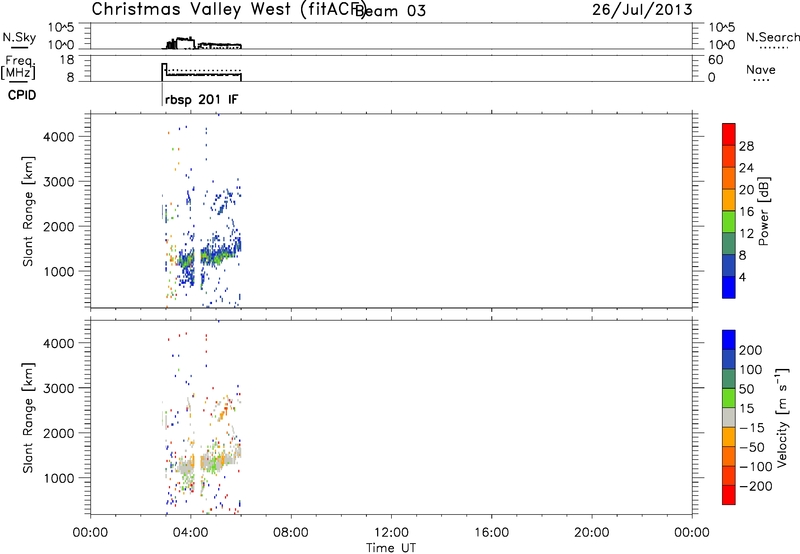This screenshot has height=554, width=800.
Task: Click the CPID row label
Action: pyautogui.click(x=22, y=95)
